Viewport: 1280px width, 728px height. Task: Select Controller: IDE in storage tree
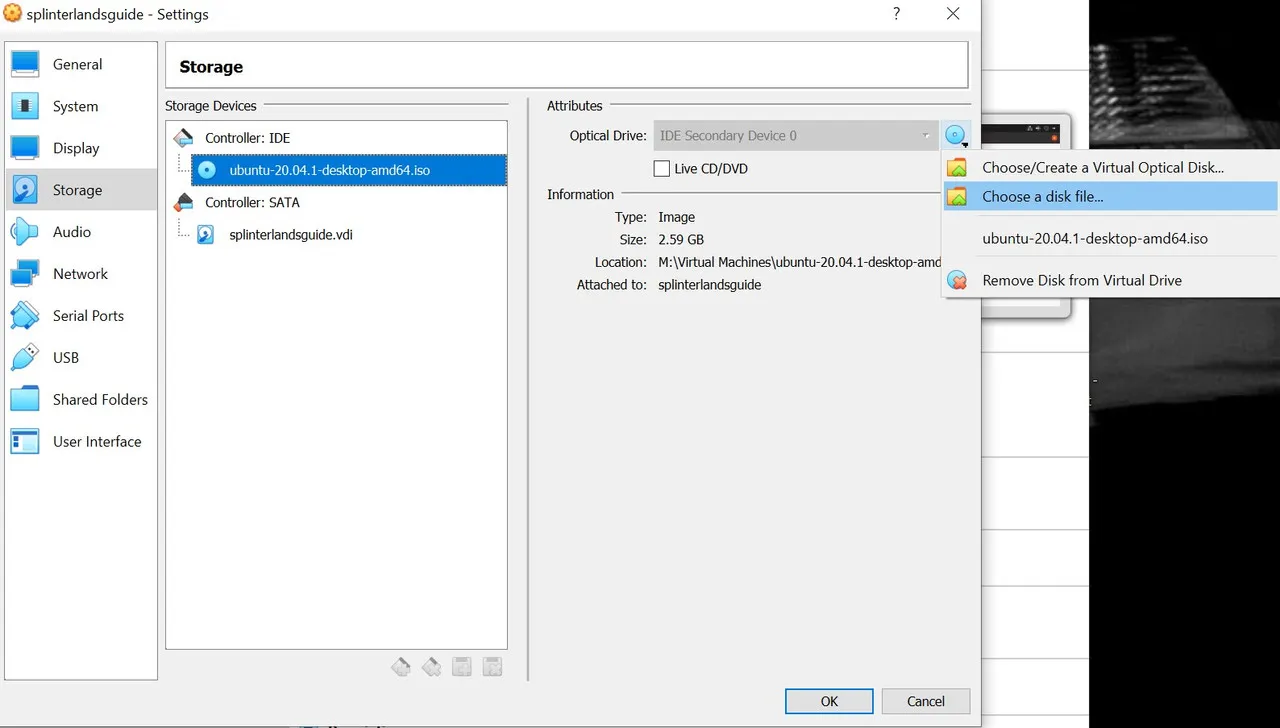coord(247,138)
